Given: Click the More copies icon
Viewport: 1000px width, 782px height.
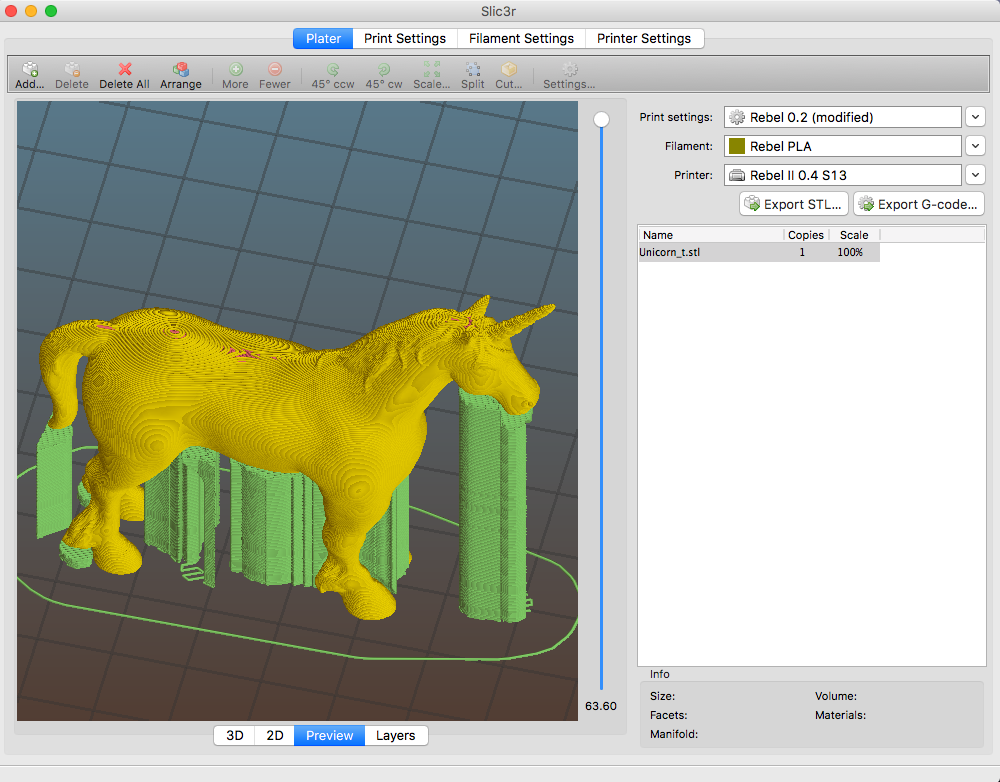Looking at the screenshot, I should [236, 70].
